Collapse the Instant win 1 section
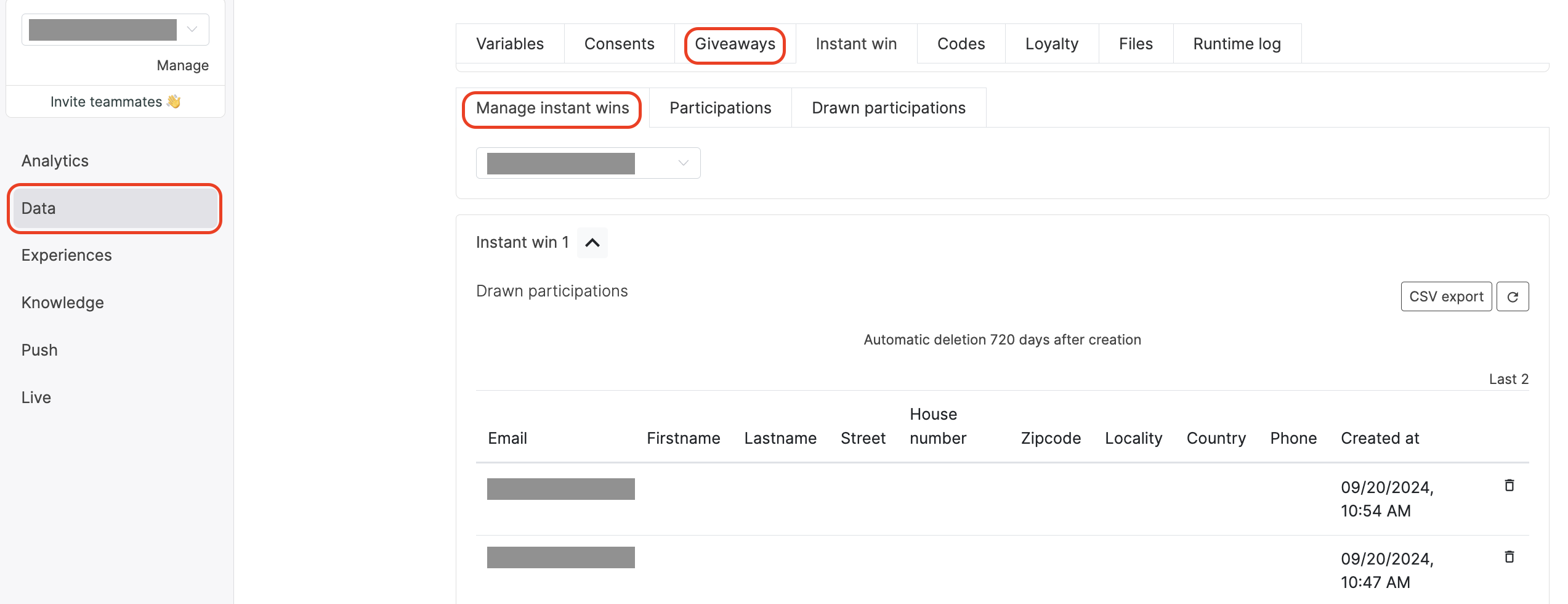1568x604 pixels. tap(592, 243)
